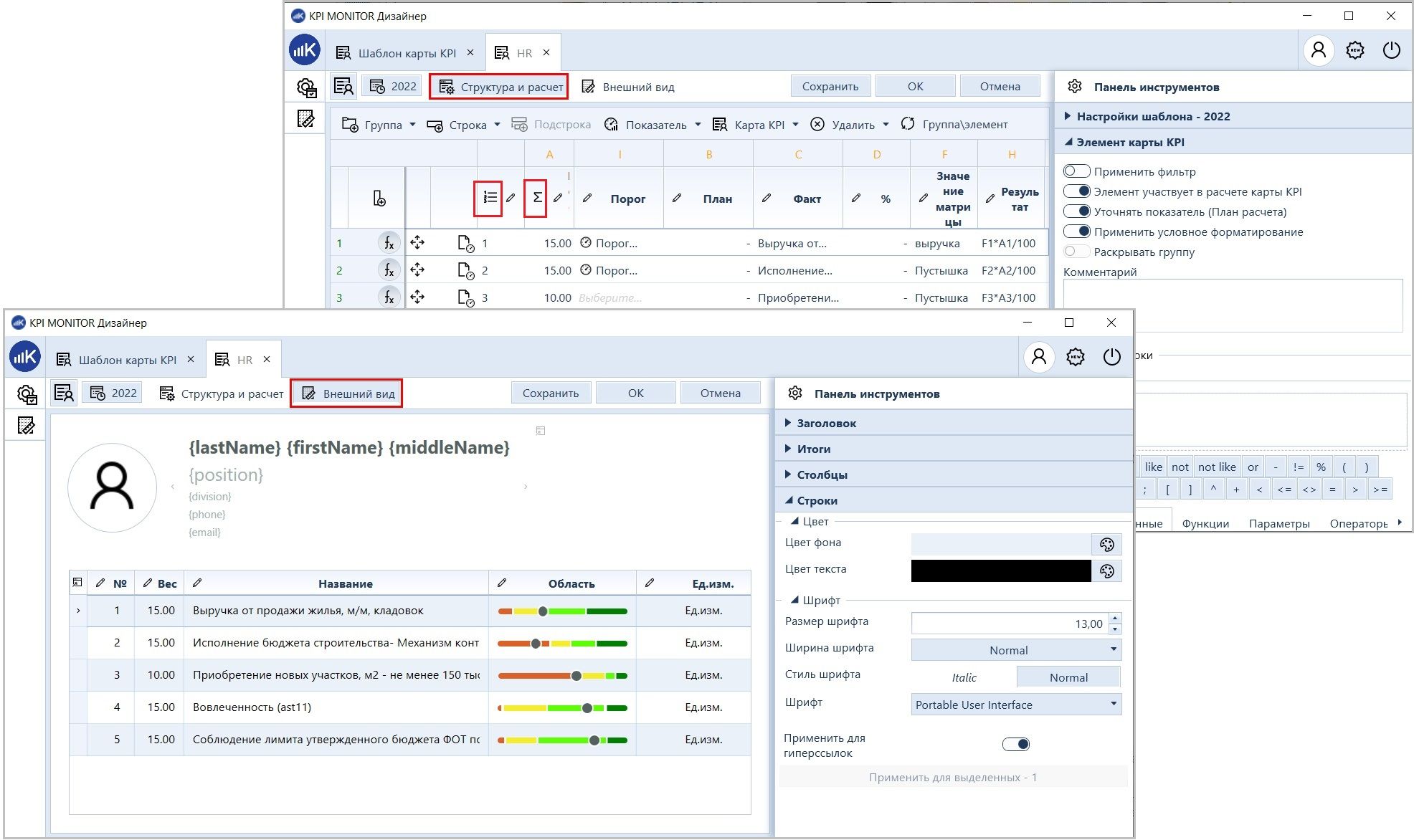1414x840 pixels.
Task: Expand the Столбцы section
Action: pyautogui.click(x=954, y=474)
